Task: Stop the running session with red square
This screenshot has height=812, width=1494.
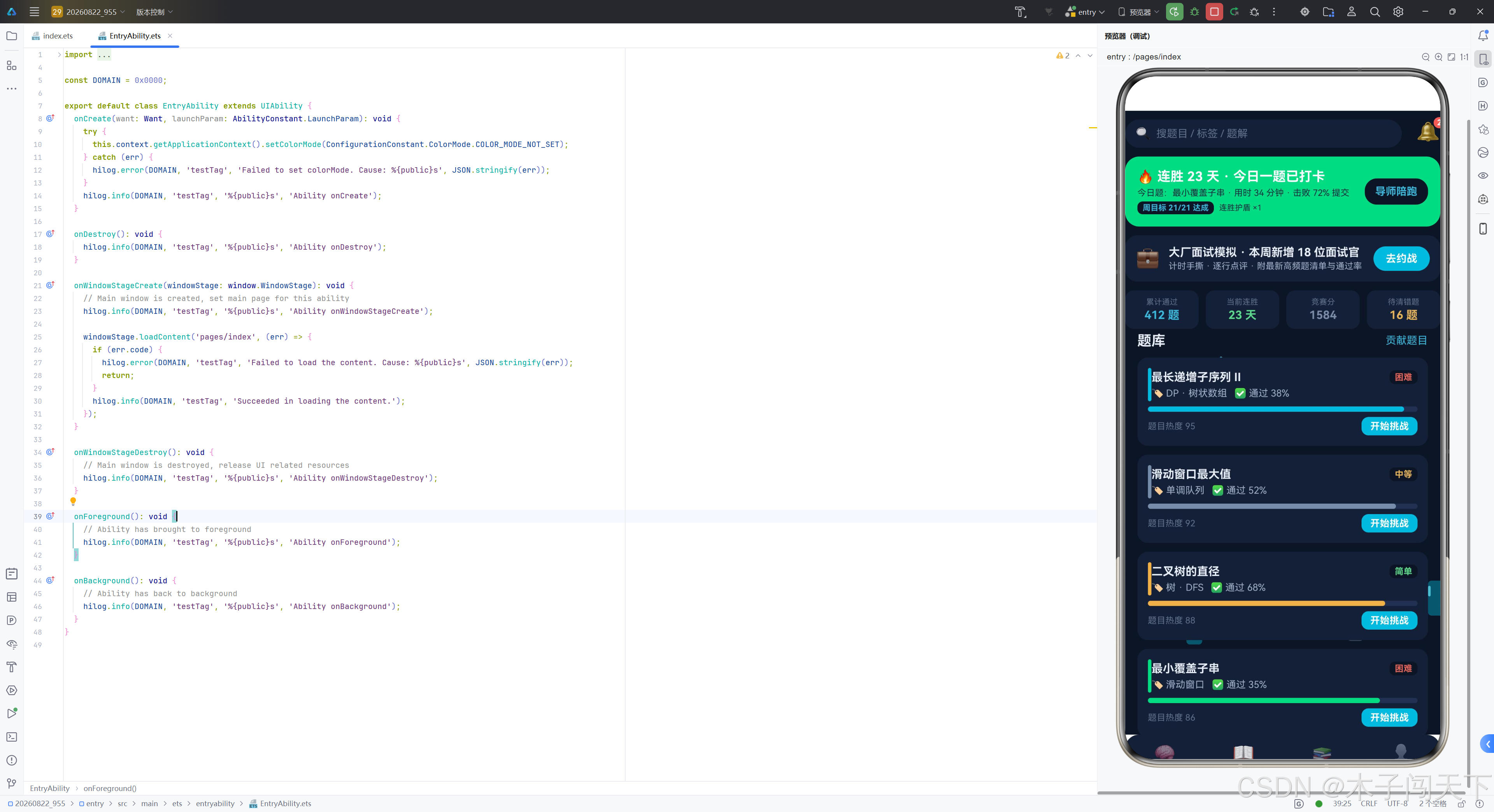Action: (1214, 12)
